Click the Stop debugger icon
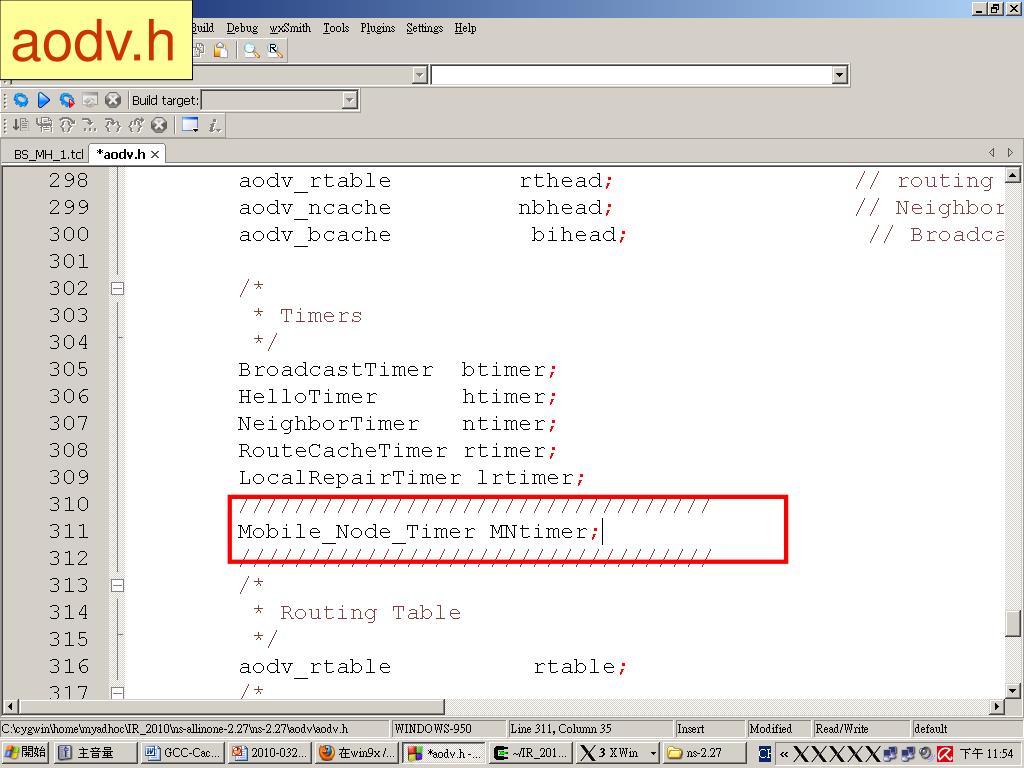The width and height of the screenshot is (1024, 768). click(159, 125)
